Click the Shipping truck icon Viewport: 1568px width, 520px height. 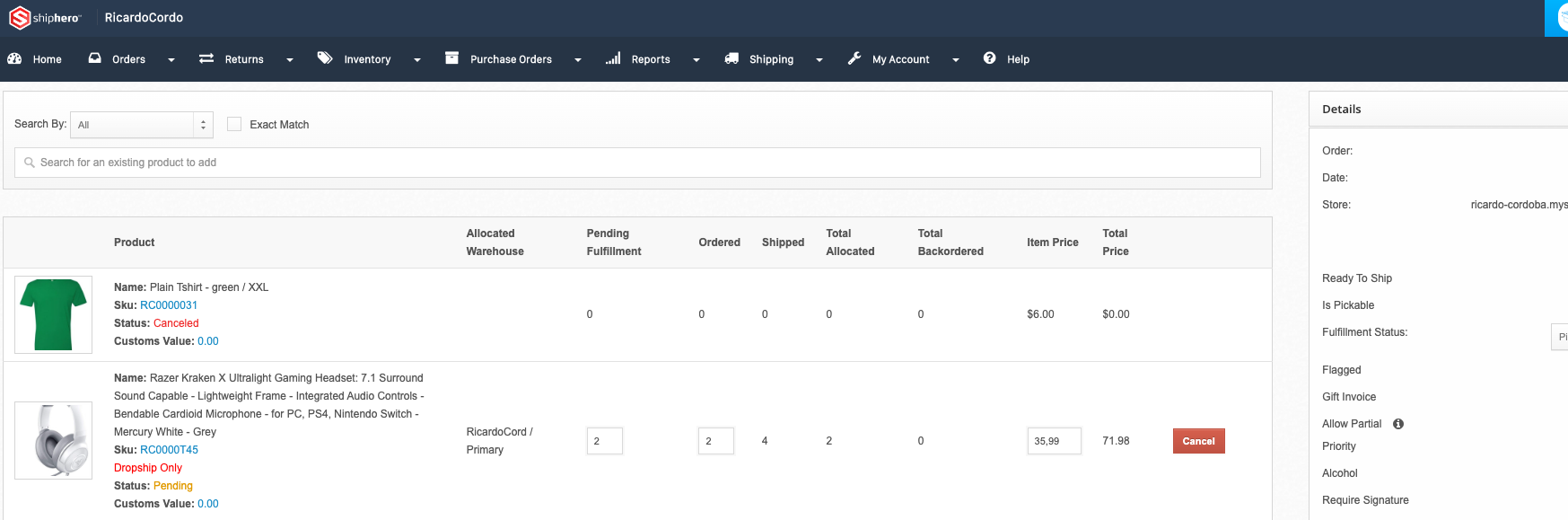[731, 58]
